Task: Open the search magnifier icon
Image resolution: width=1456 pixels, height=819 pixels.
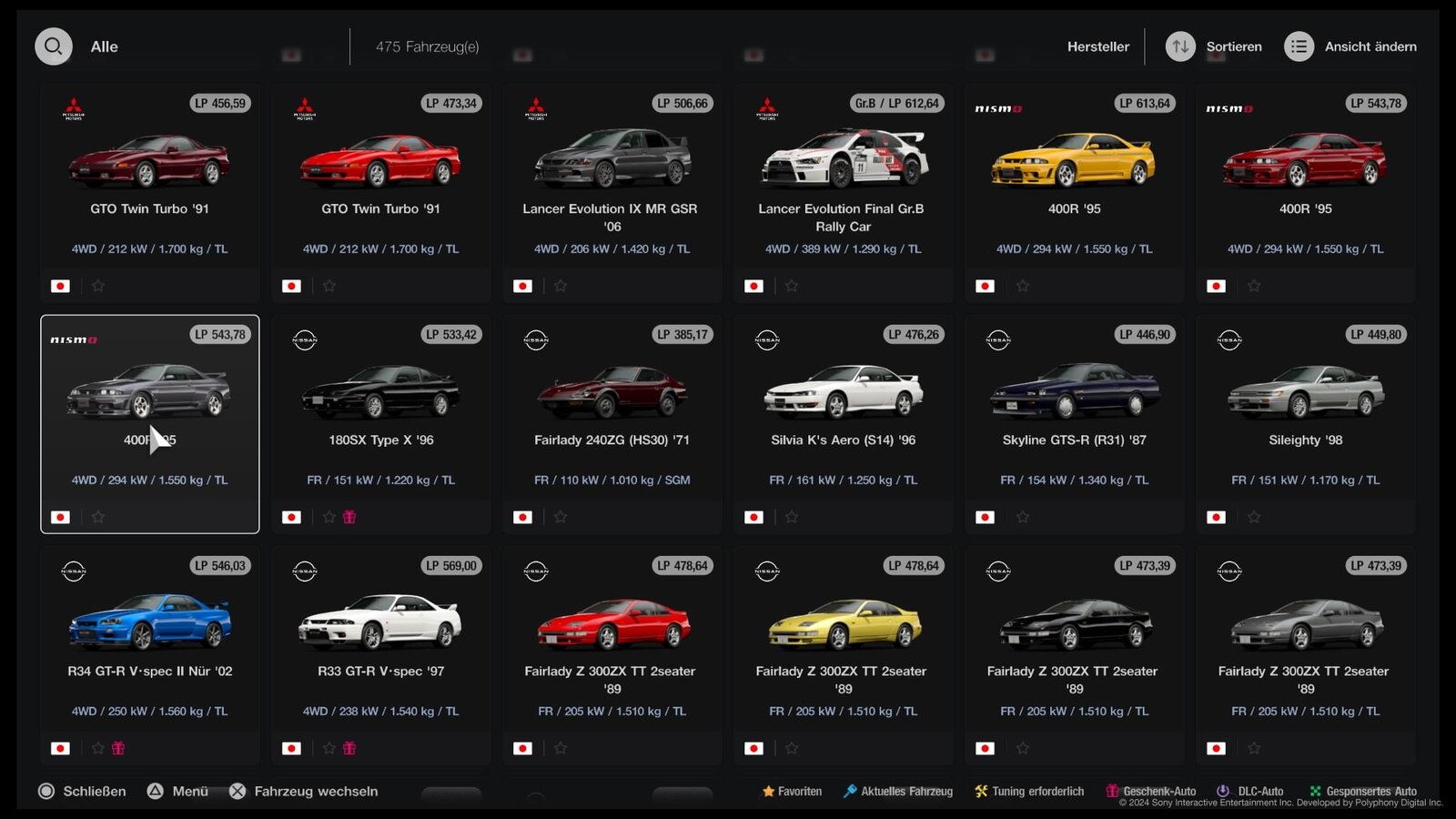Action: [x=54, y=46]
